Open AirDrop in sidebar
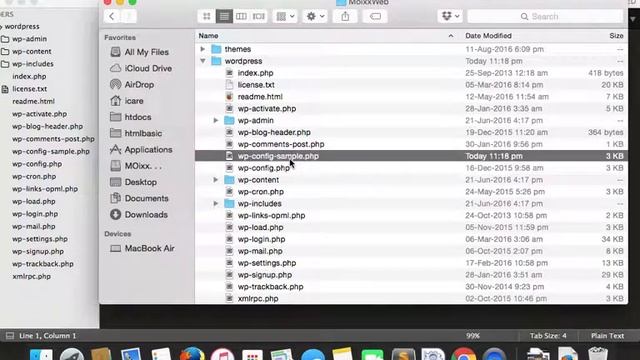640x360 pixels. (132, 84)
